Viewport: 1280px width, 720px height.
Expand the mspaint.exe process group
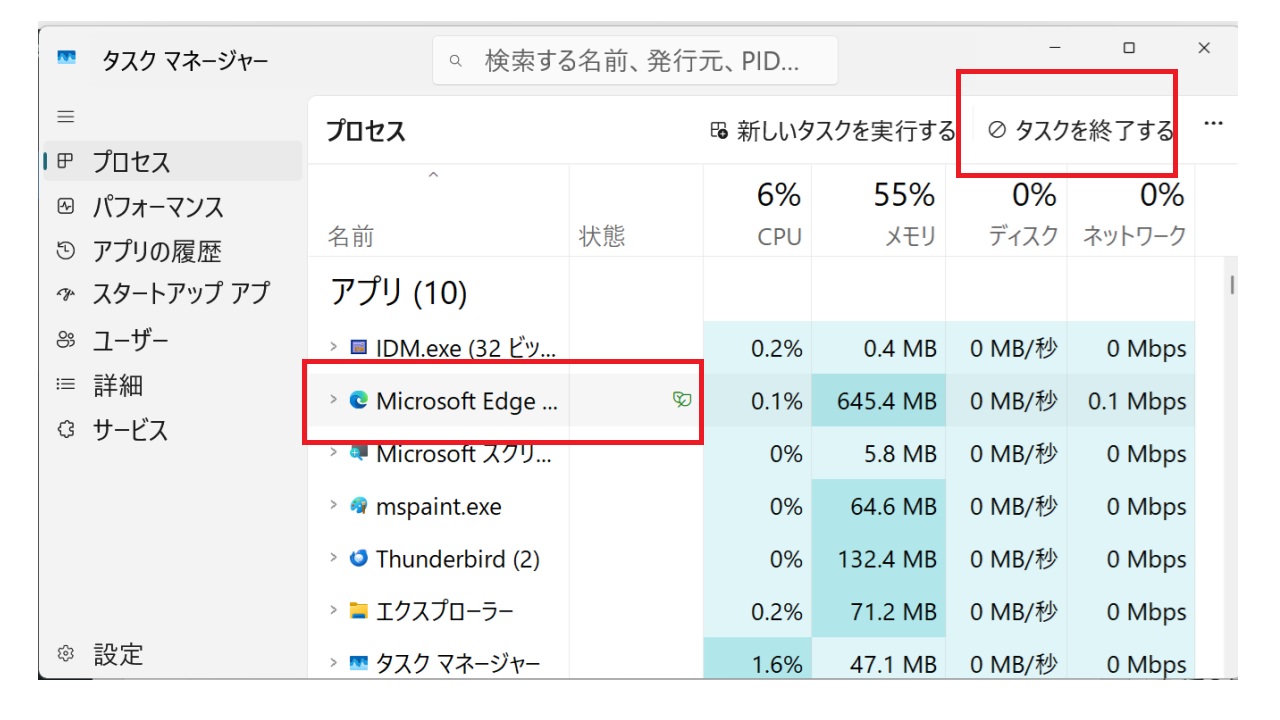[x=334, y=505]
